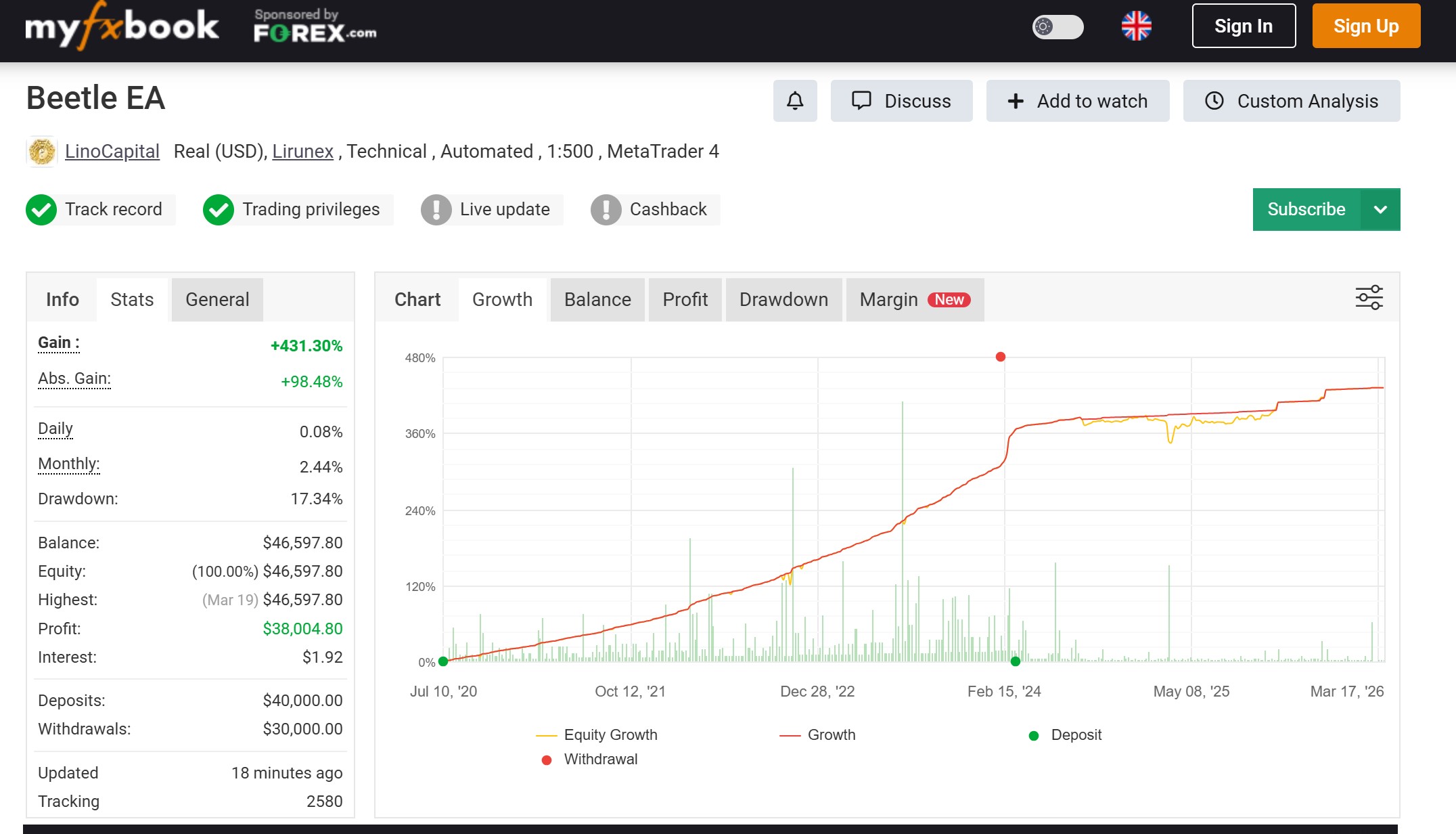The height and width of the screenshot is (834, 1456).
Task: Click the Trading privileges checkmark icon
Action: [219, 210]
